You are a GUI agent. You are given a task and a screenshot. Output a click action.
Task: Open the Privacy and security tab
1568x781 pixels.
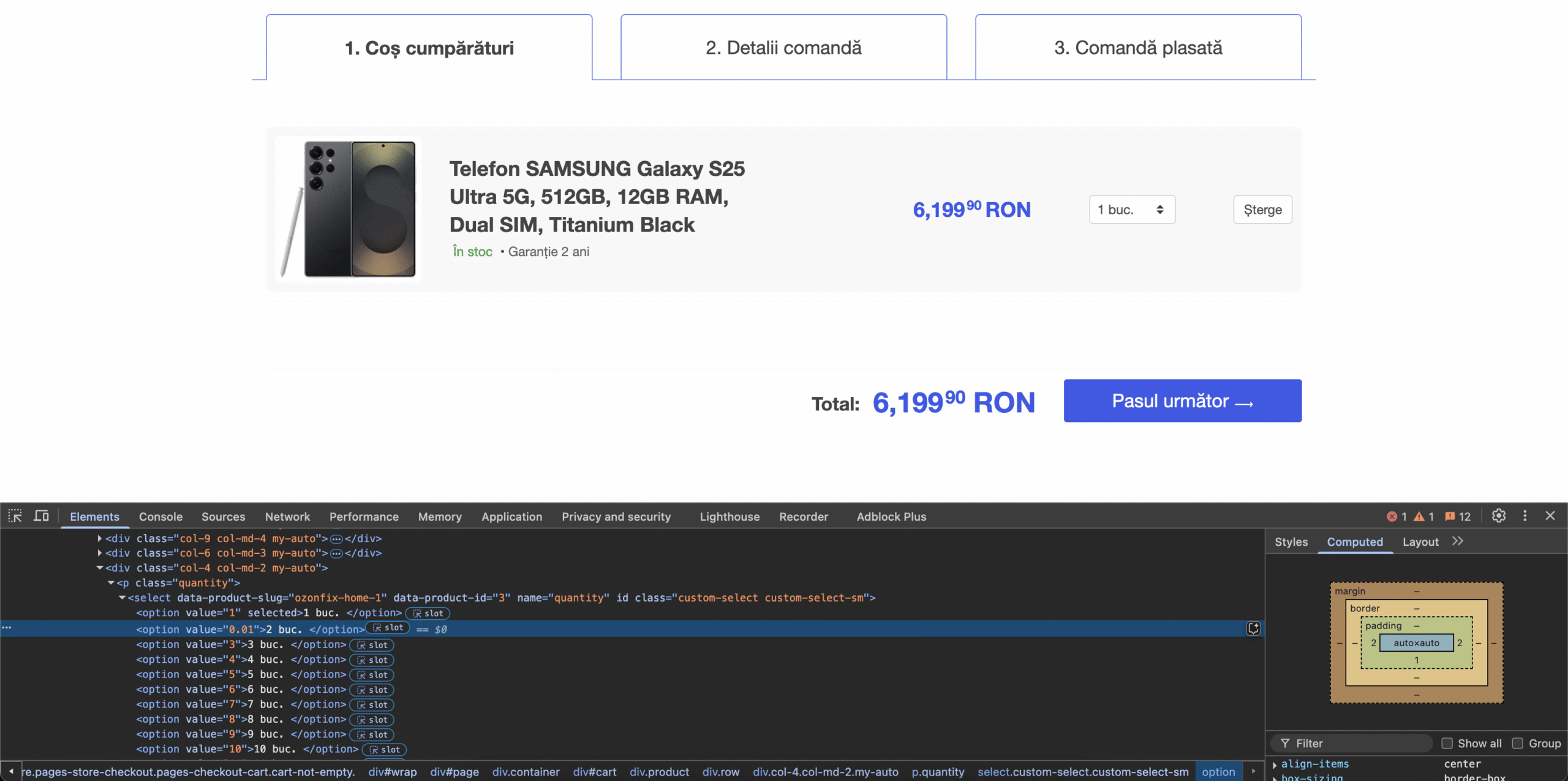click(616, 517)
